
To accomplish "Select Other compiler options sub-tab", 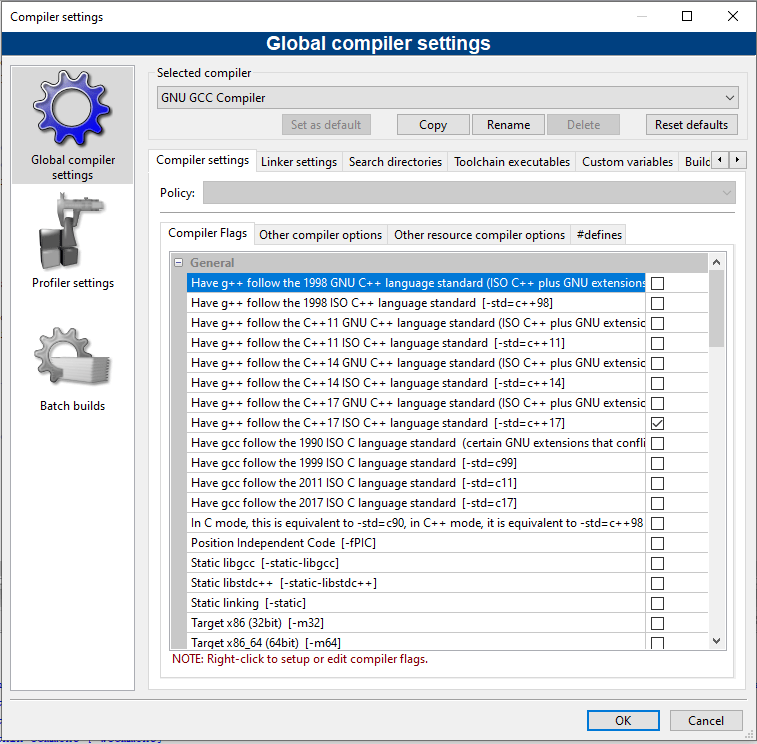I will pos(321,235).
